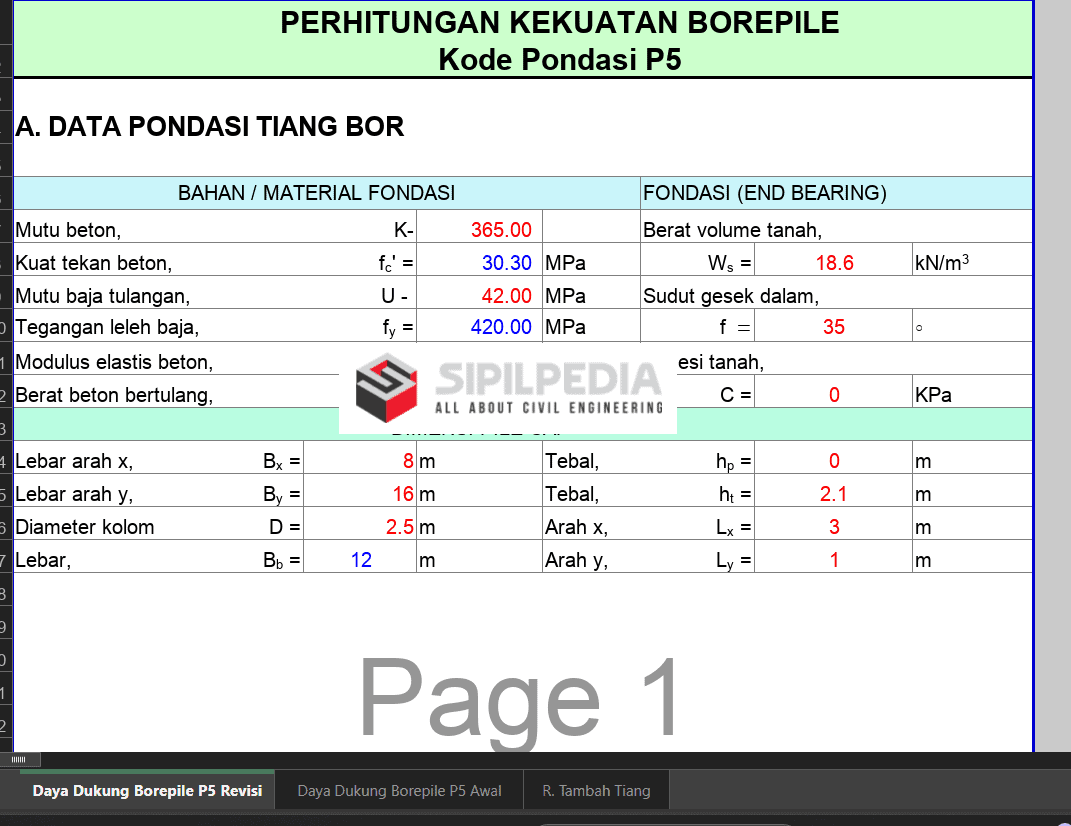Click the fy yield stress value 420.00
Viewport: 1071px width, 826px height.
(x=480, y=327)
